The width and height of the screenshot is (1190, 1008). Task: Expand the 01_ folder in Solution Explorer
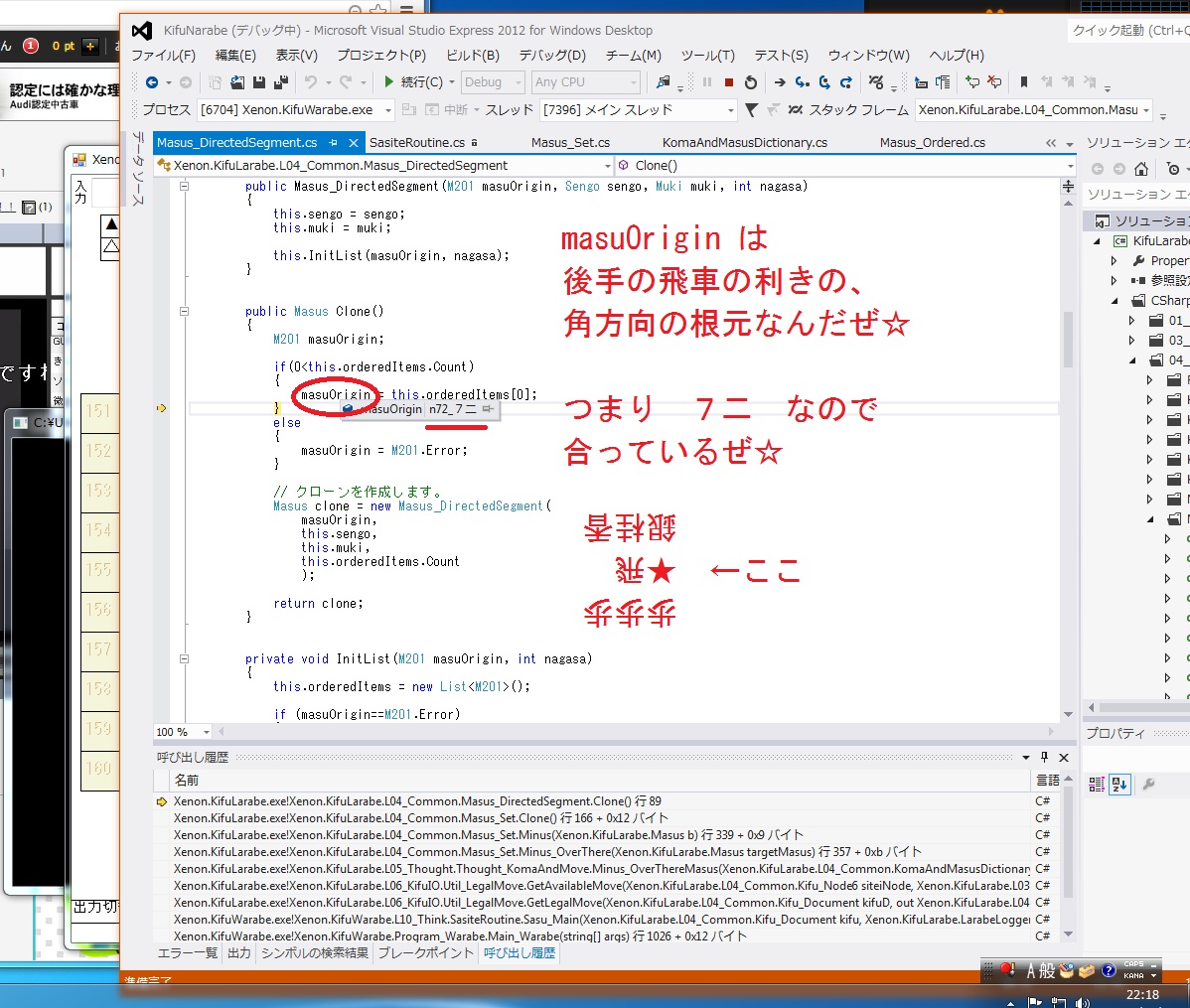point(1131,321)
